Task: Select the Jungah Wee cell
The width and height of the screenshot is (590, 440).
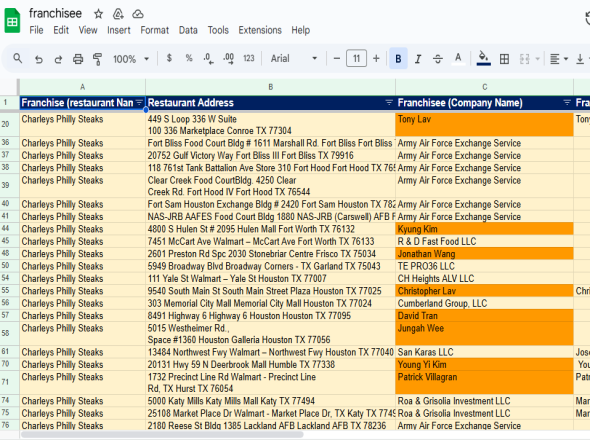Action: tap(485, 333)
